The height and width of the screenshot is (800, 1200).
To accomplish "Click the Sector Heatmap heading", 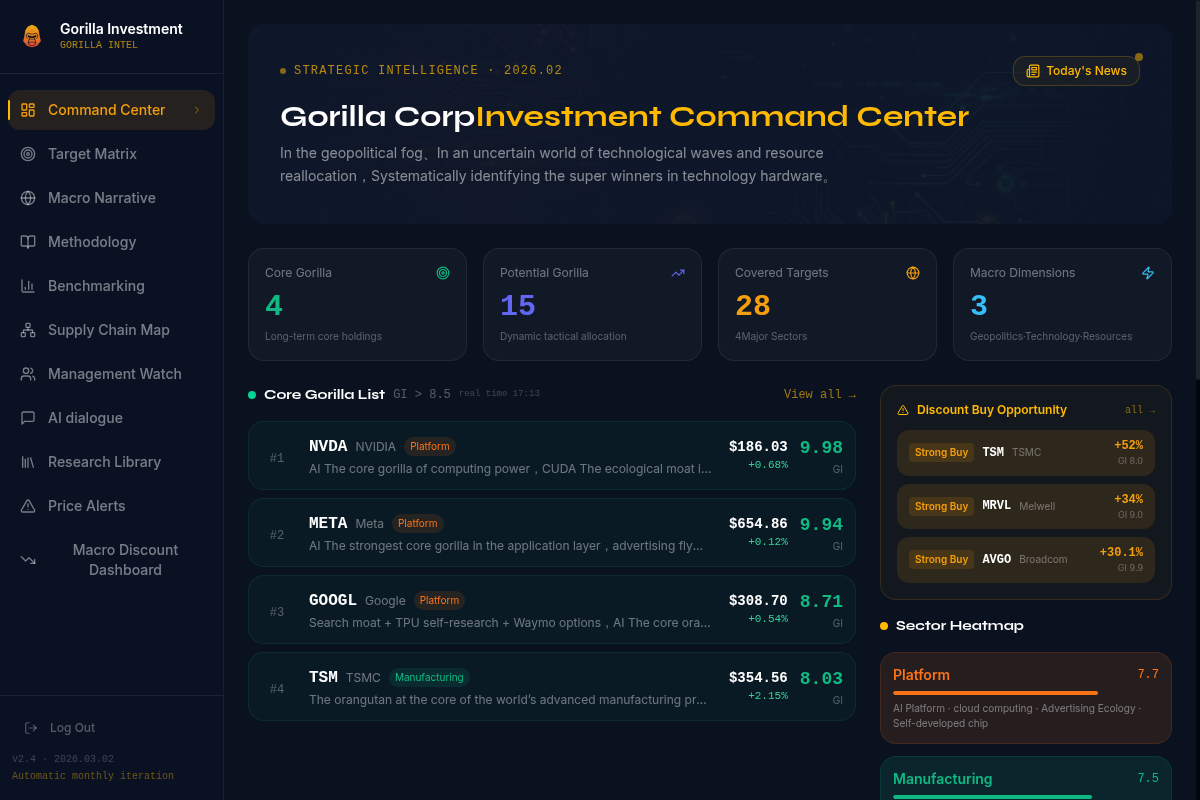I will pyautogui.click(x=959, y=626).
